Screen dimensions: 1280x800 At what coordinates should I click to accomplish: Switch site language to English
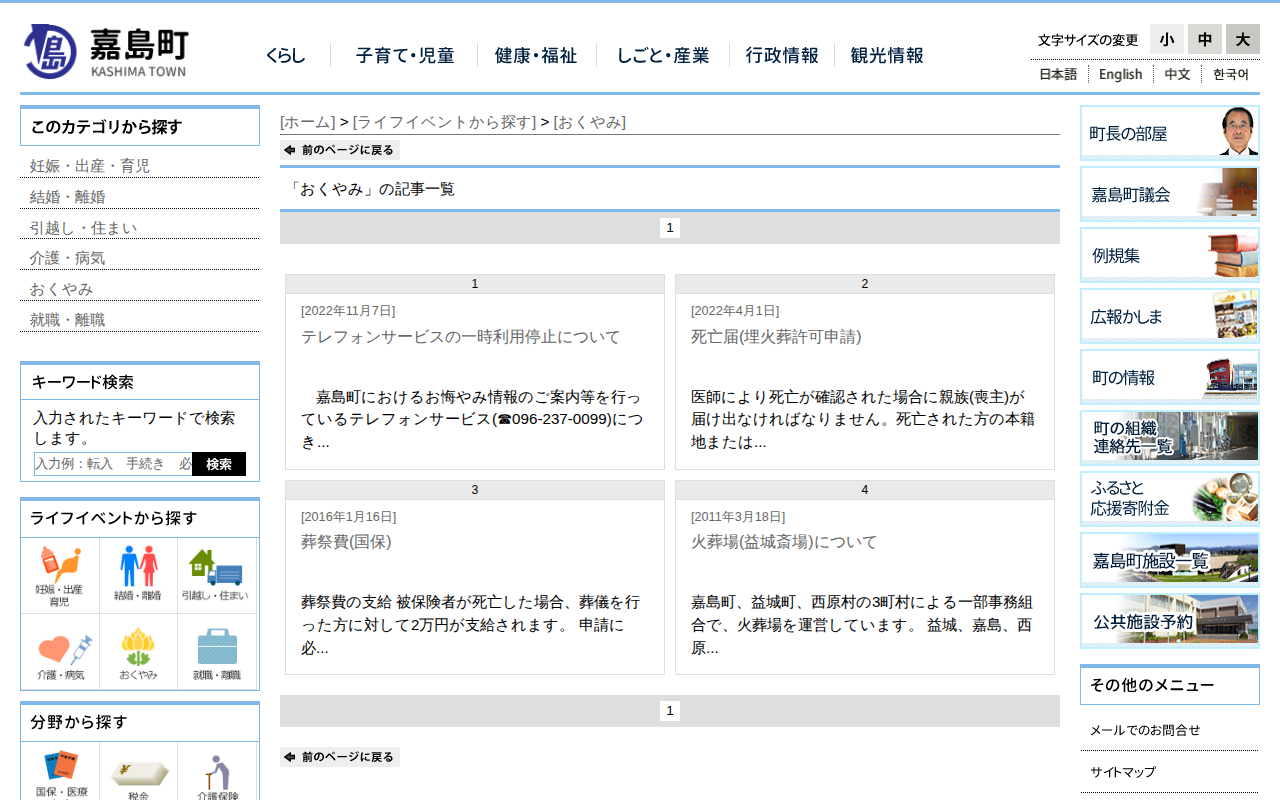click(1120, 74)
